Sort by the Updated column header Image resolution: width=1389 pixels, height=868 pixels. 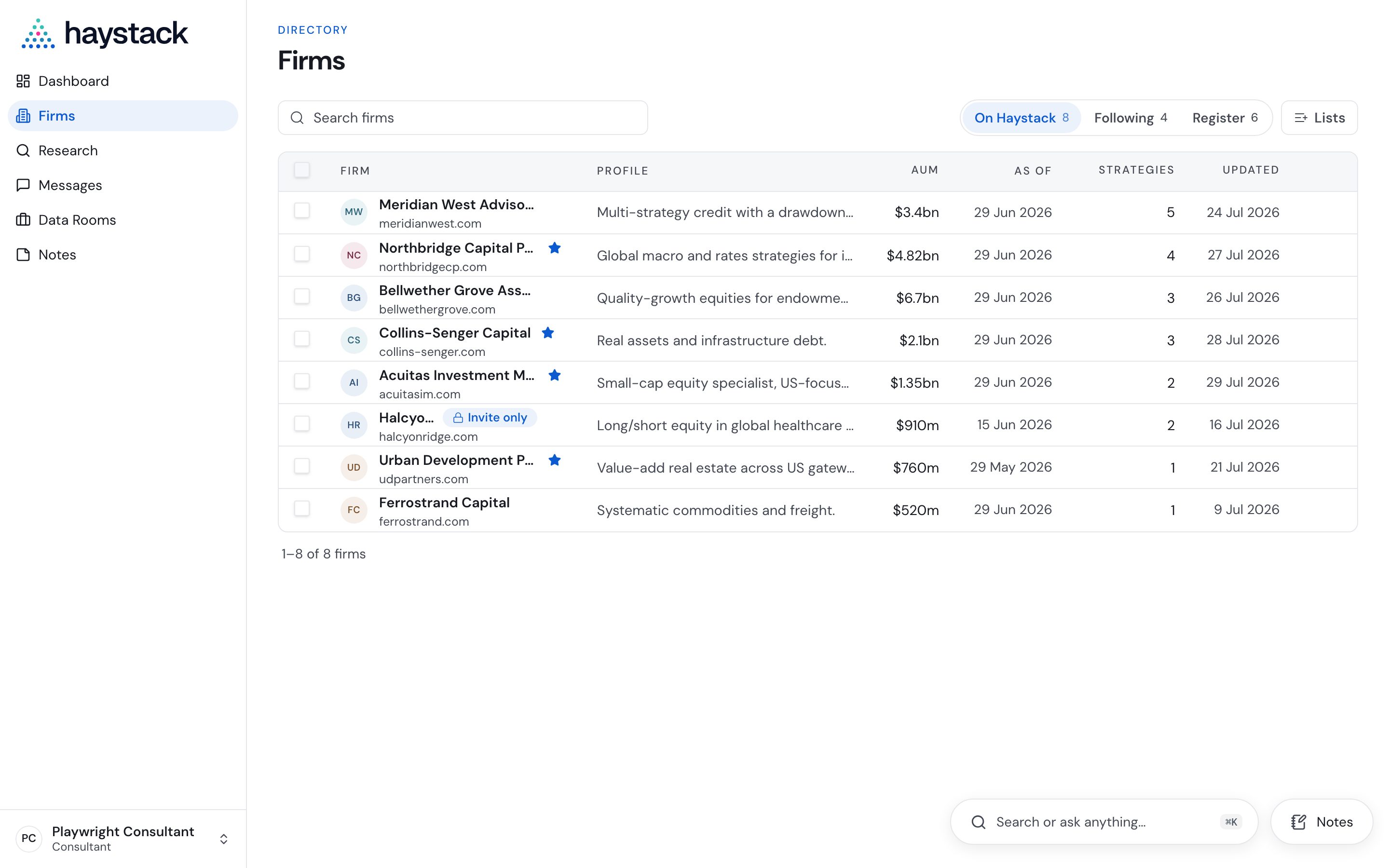1251,170
